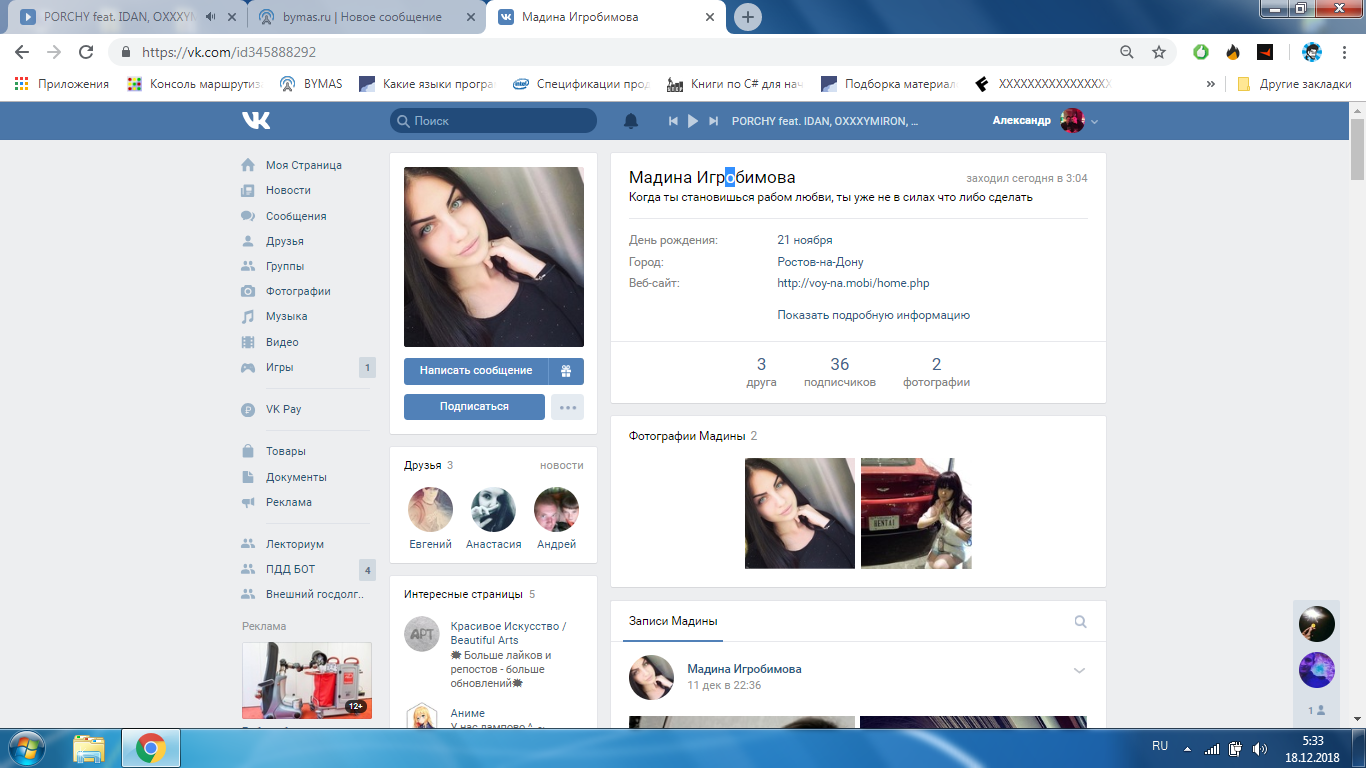The width and height of the screenshot is (1366, 768).
Task: Expand the post options chevron
Action: [1079, 671]
